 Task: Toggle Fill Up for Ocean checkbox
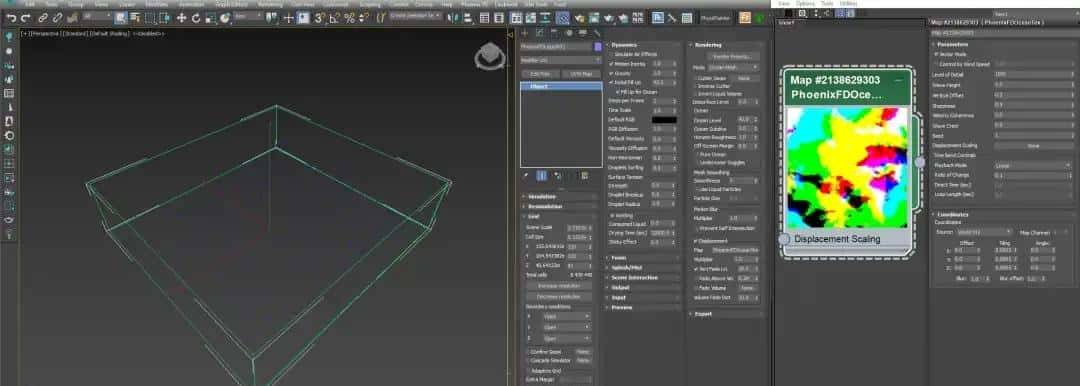click(617, 91)
